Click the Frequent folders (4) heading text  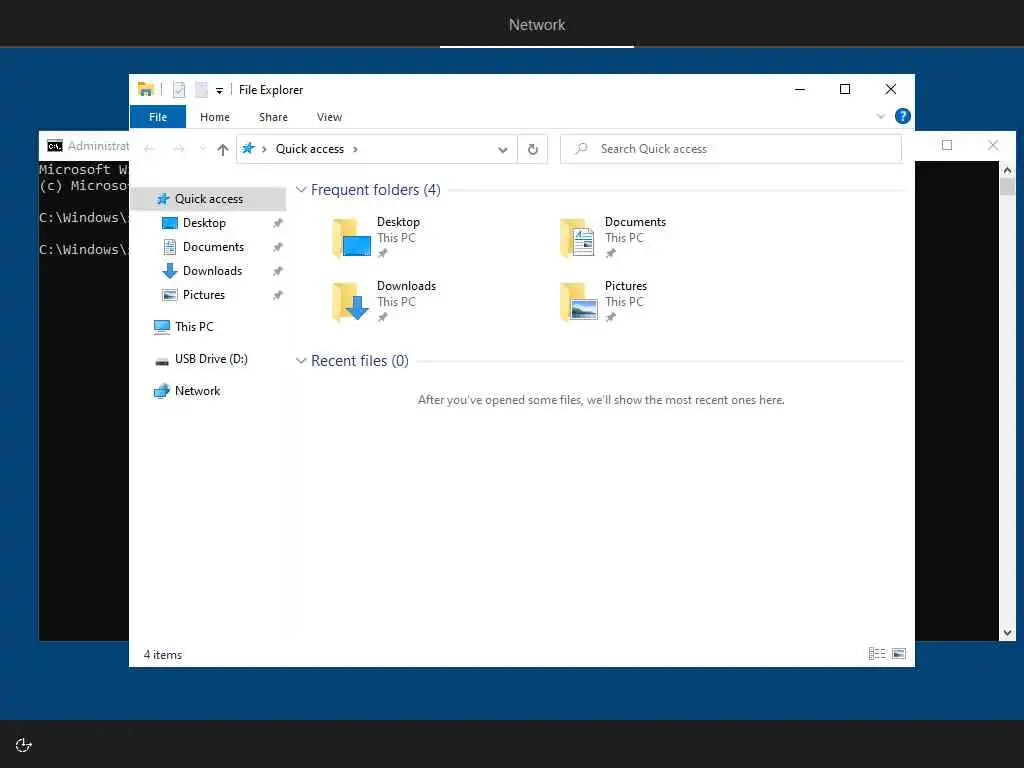coord(376,190)
